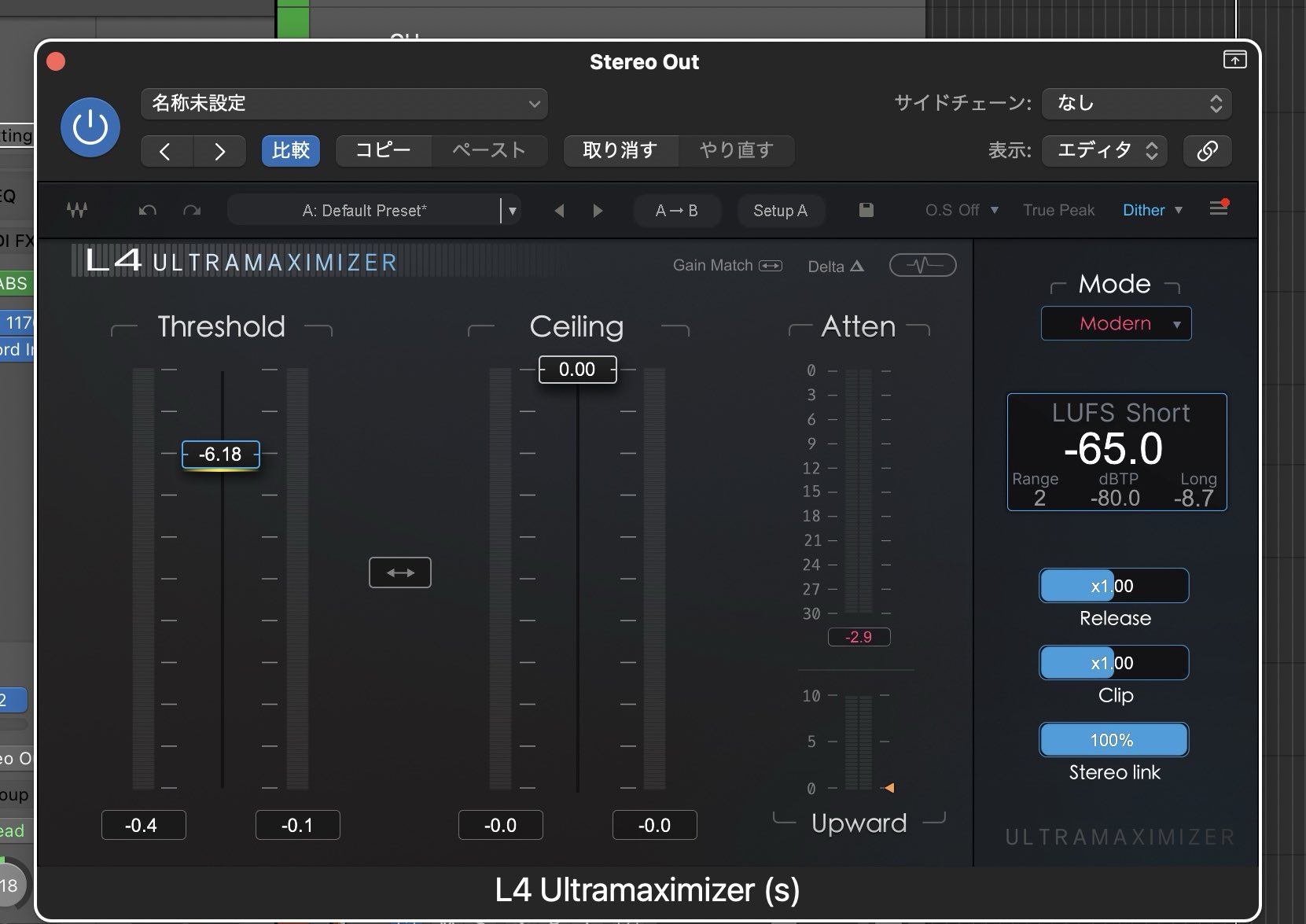The height and width of the screenshot is (924, 1306).
Task: Click the Waves toolbar undo arrow
Action: [x=147, y=210]
